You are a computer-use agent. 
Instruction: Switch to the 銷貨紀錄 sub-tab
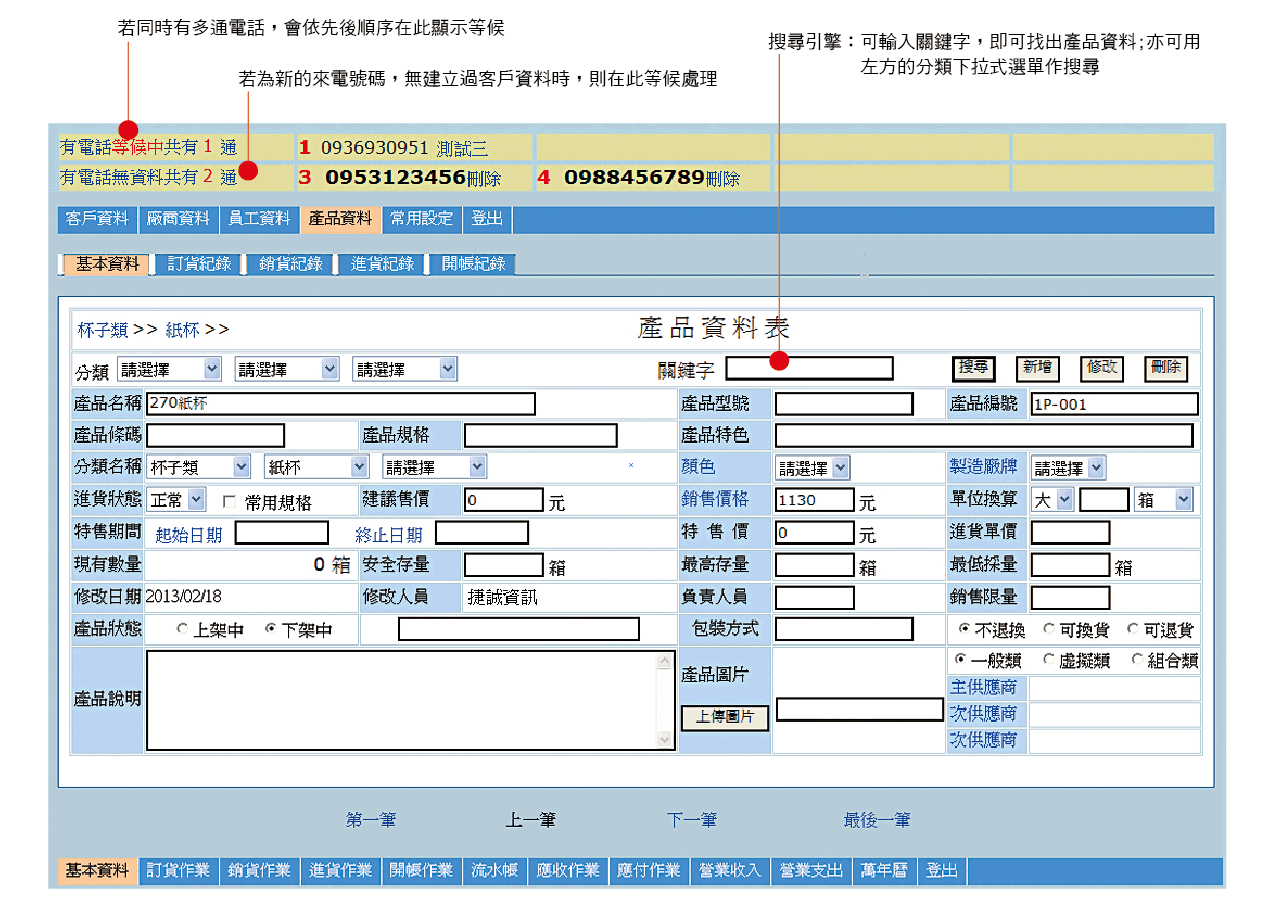click(290, 264)
